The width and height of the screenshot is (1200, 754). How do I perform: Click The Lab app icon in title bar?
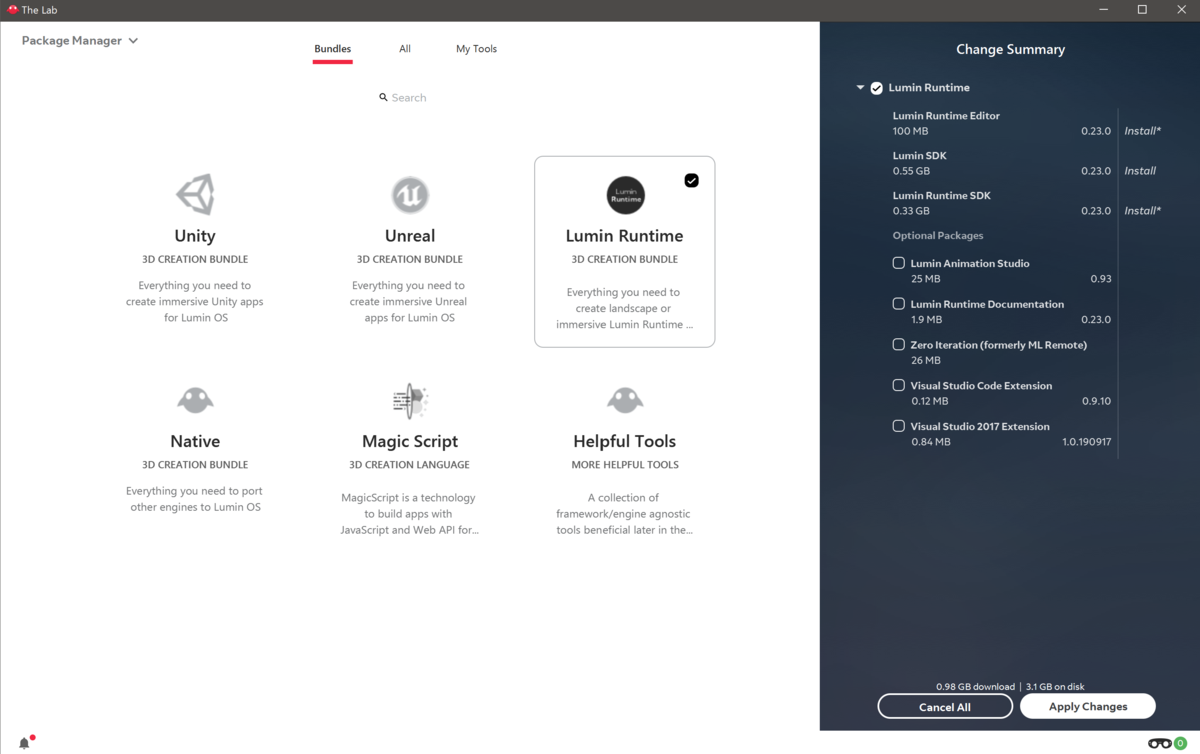12,10
